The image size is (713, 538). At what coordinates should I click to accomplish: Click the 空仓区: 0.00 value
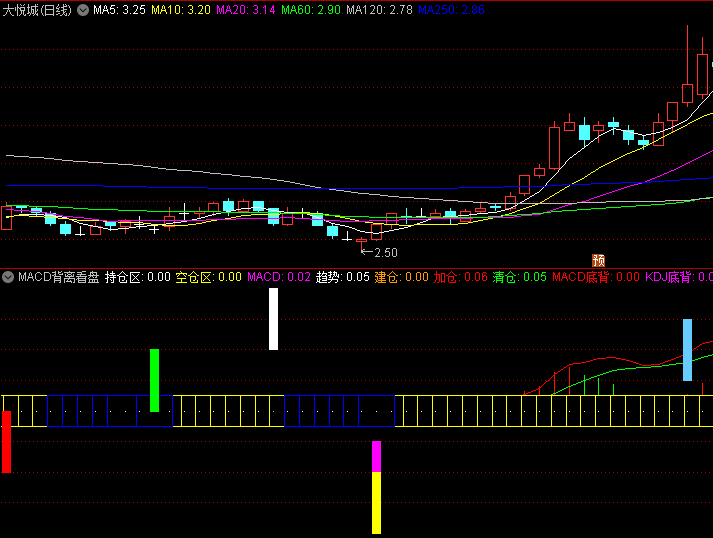(209, 277)
